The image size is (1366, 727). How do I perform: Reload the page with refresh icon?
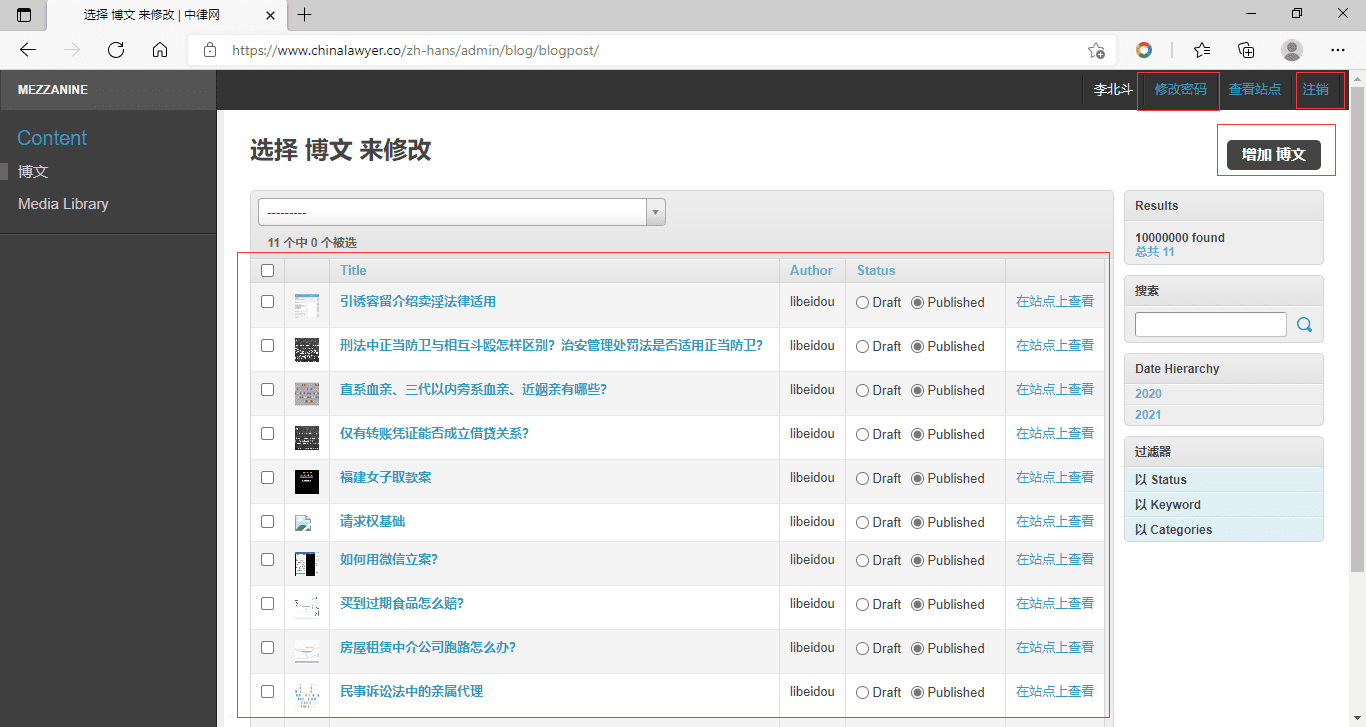pos(116,50)
